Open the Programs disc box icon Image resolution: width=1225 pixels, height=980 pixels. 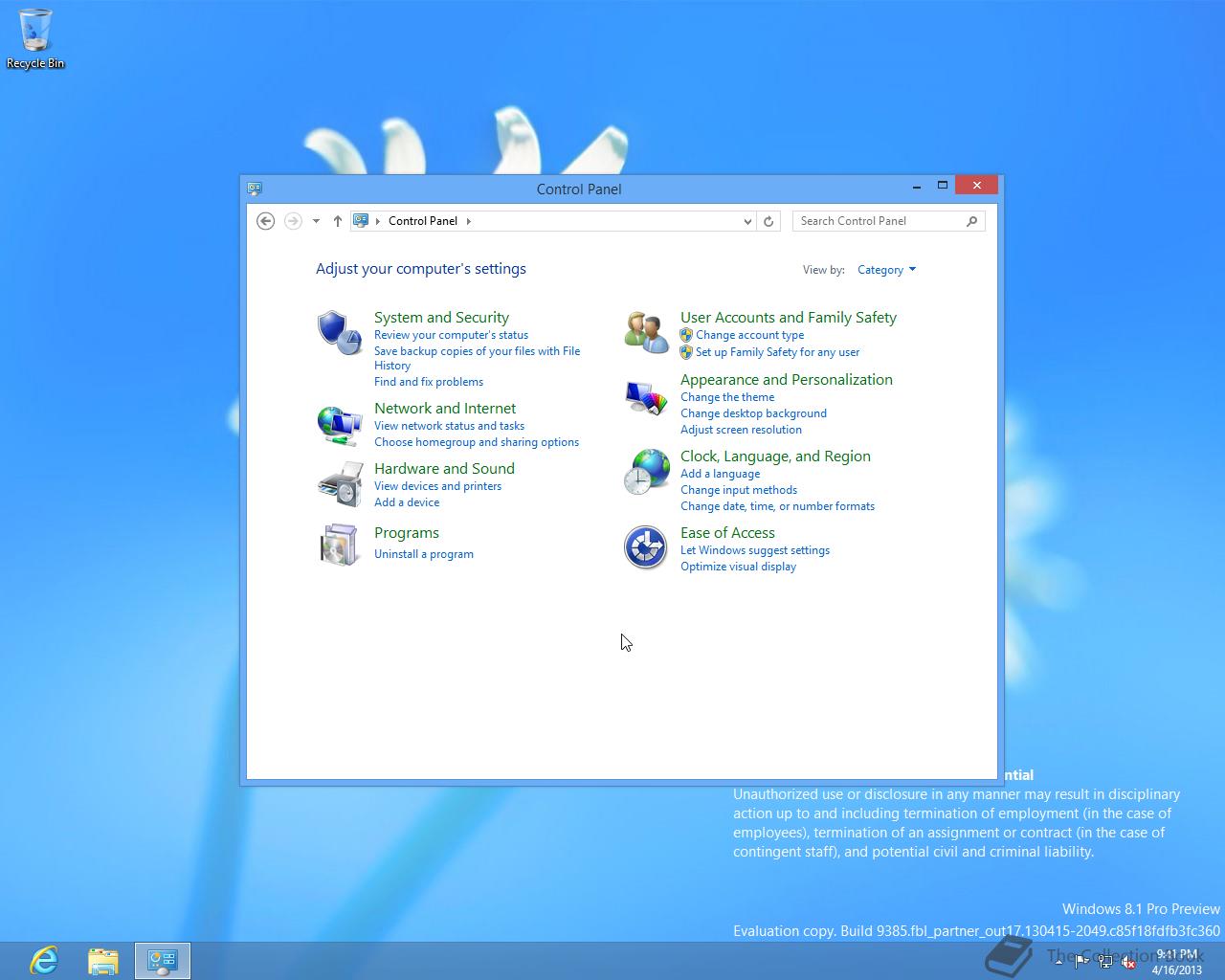tap(339, 545)
